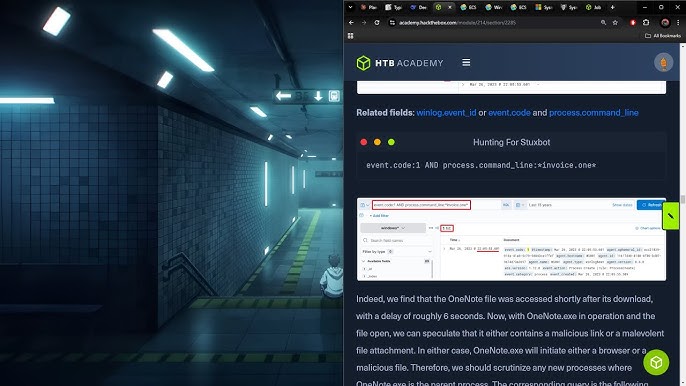The width and height of the screenshot is (686, 386).
Task: Follow the winlog.event_id link
Action: click(x=446, y=112)
